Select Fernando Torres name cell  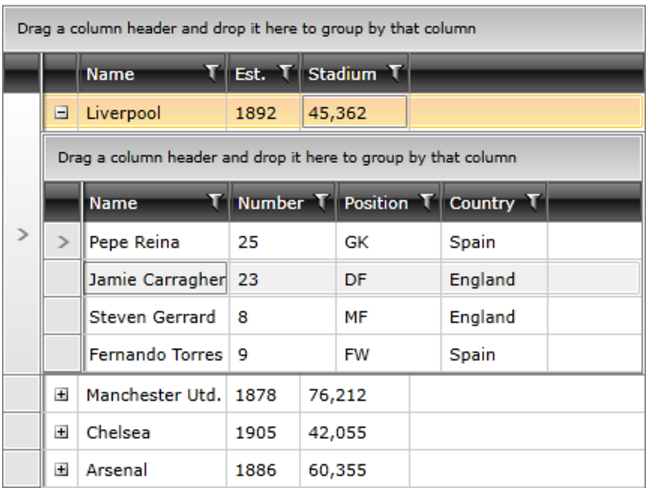click(156, 355)
